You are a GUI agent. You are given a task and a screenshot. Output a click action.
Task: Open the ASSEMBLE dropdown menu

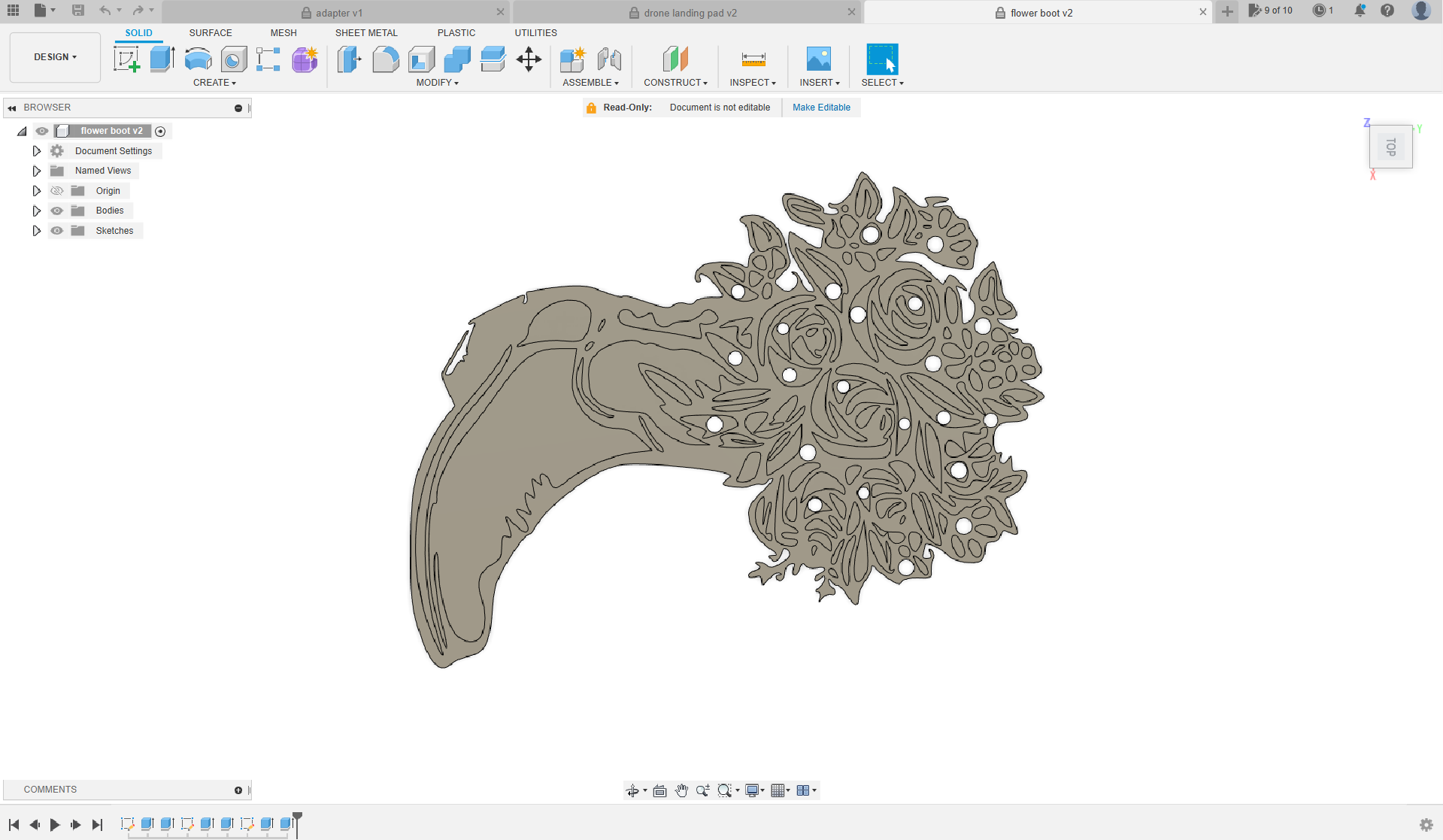pyautogui.click(x=590, y=83)
